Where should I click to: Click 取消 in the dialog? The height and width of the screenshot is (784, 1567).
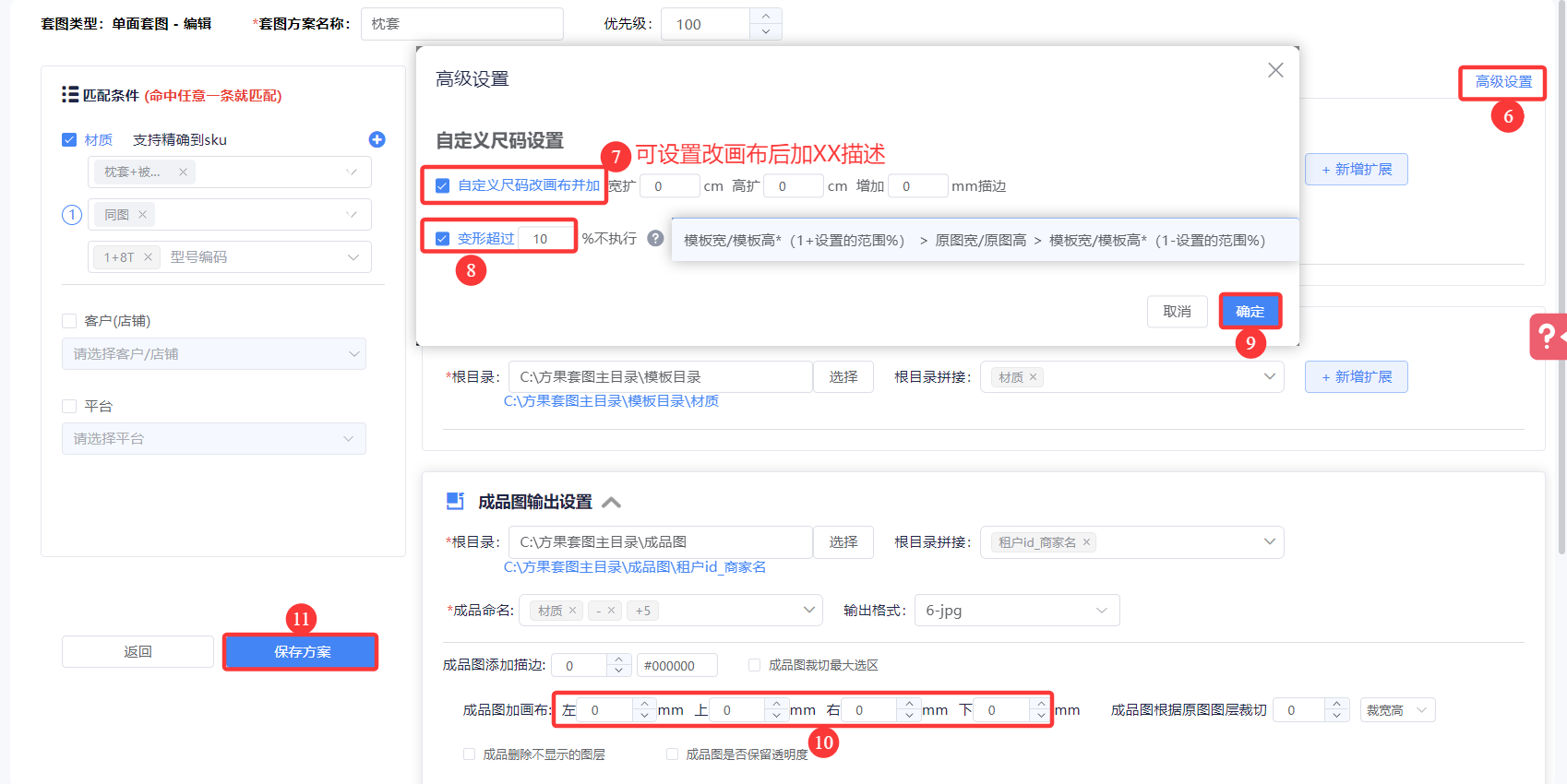1177,312
